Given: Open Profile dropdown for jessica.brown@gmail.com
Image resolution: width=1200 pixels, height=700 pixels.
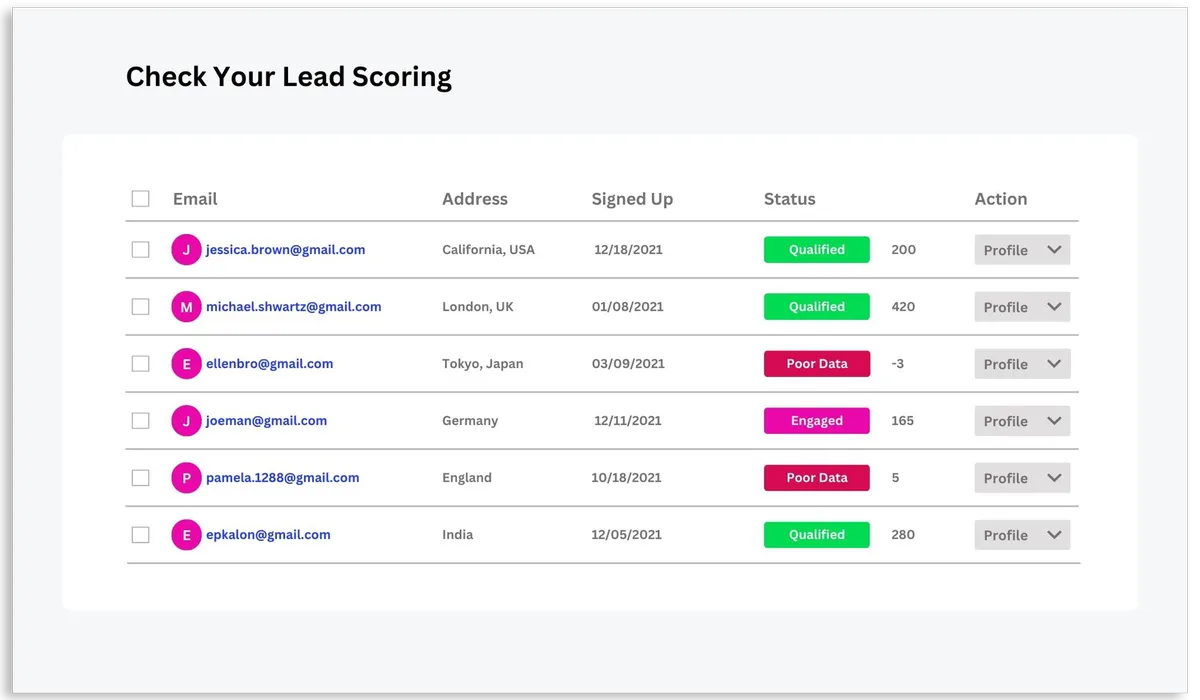Looking at the screenshot, I should pyautogui.click(x=1022, y=250).
